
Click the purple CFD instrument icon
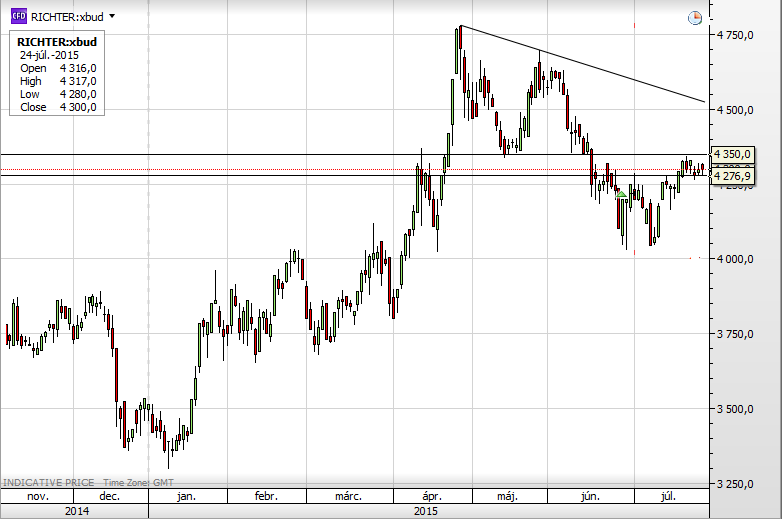click(x=19, y=16)
